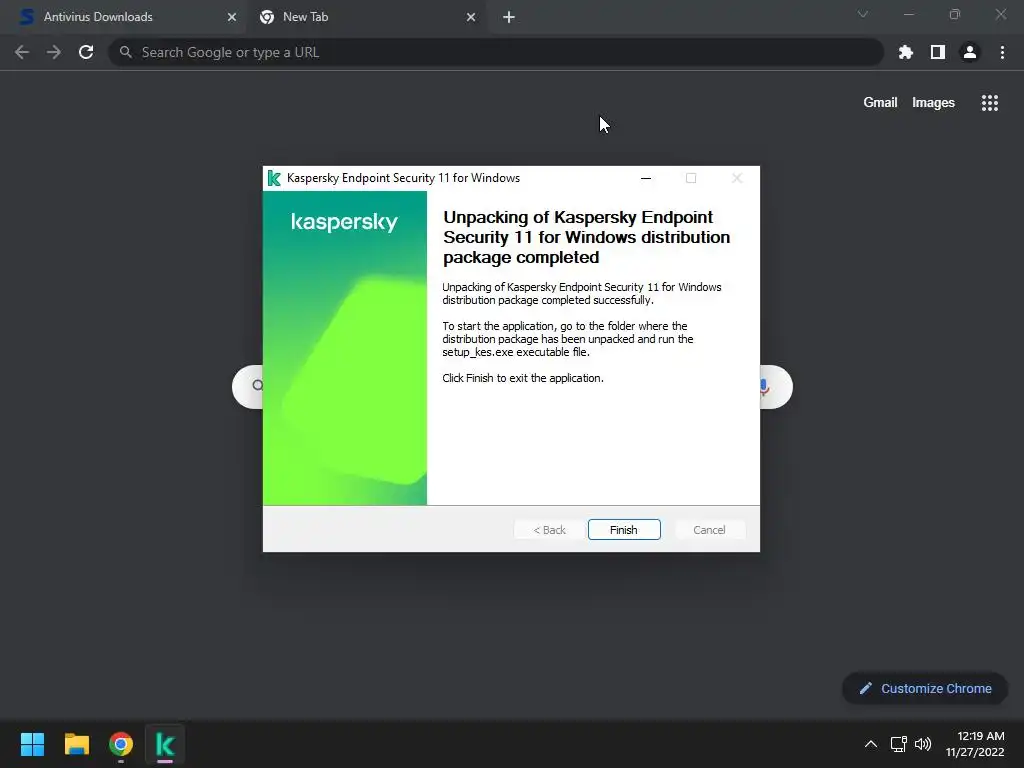The width and height of the screenshot is (1024, 768).
Task: Click the Cancel button in Kaspersky dialog
Action: tap(709, 530)
